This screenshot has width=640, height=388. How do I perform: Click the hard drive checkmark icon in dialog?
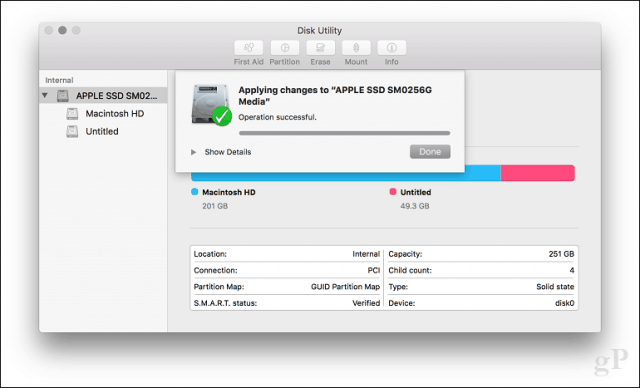click(x=211, y=104)
